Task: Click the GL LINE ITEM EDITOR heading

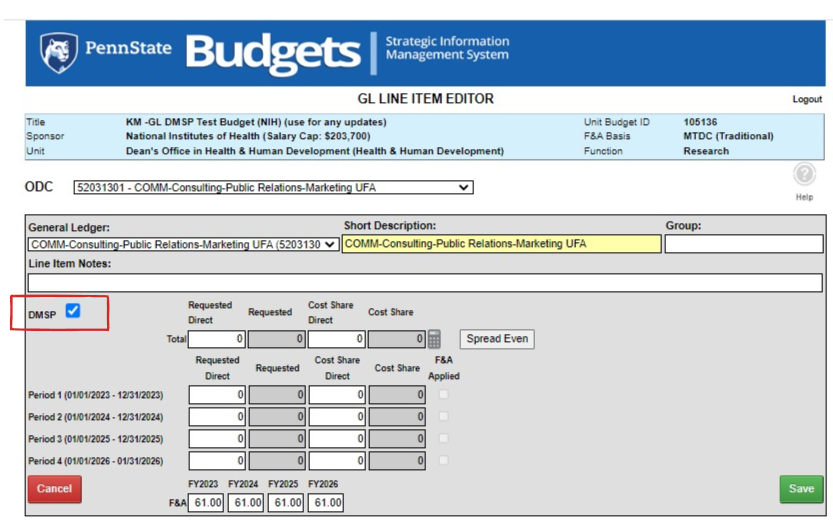Action: 426,99
